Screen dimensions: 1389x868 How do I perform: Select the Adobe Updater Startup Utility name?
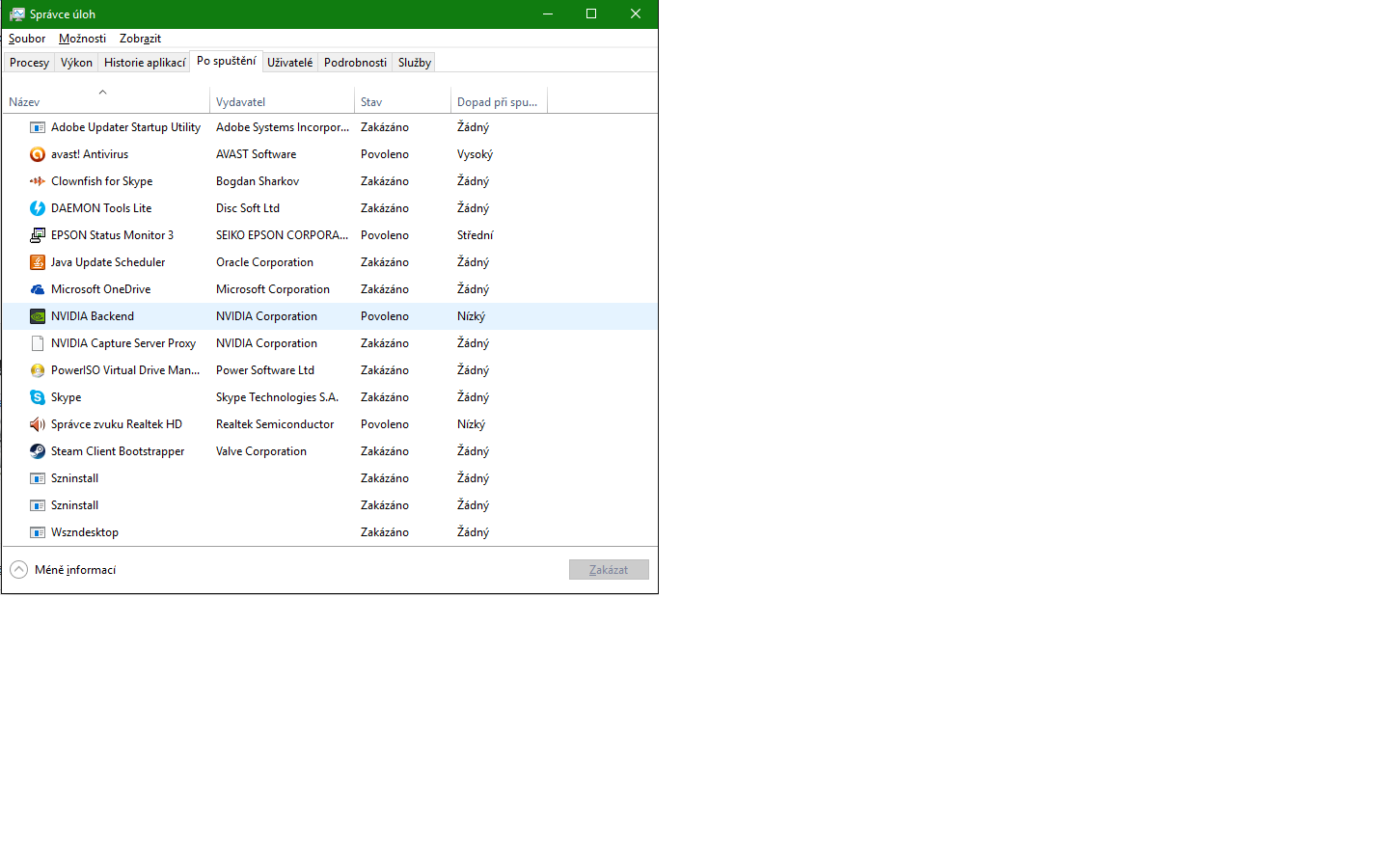click(x=125, y=127)
